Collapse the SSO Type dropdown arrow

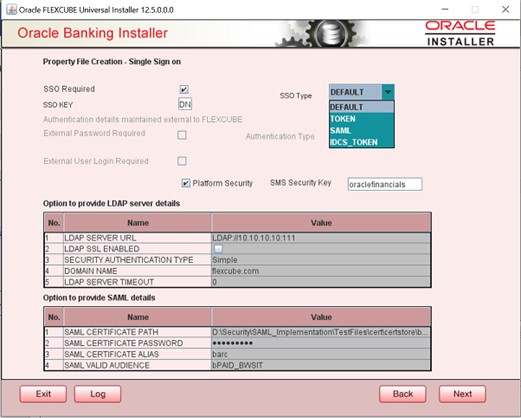(388, 92)
